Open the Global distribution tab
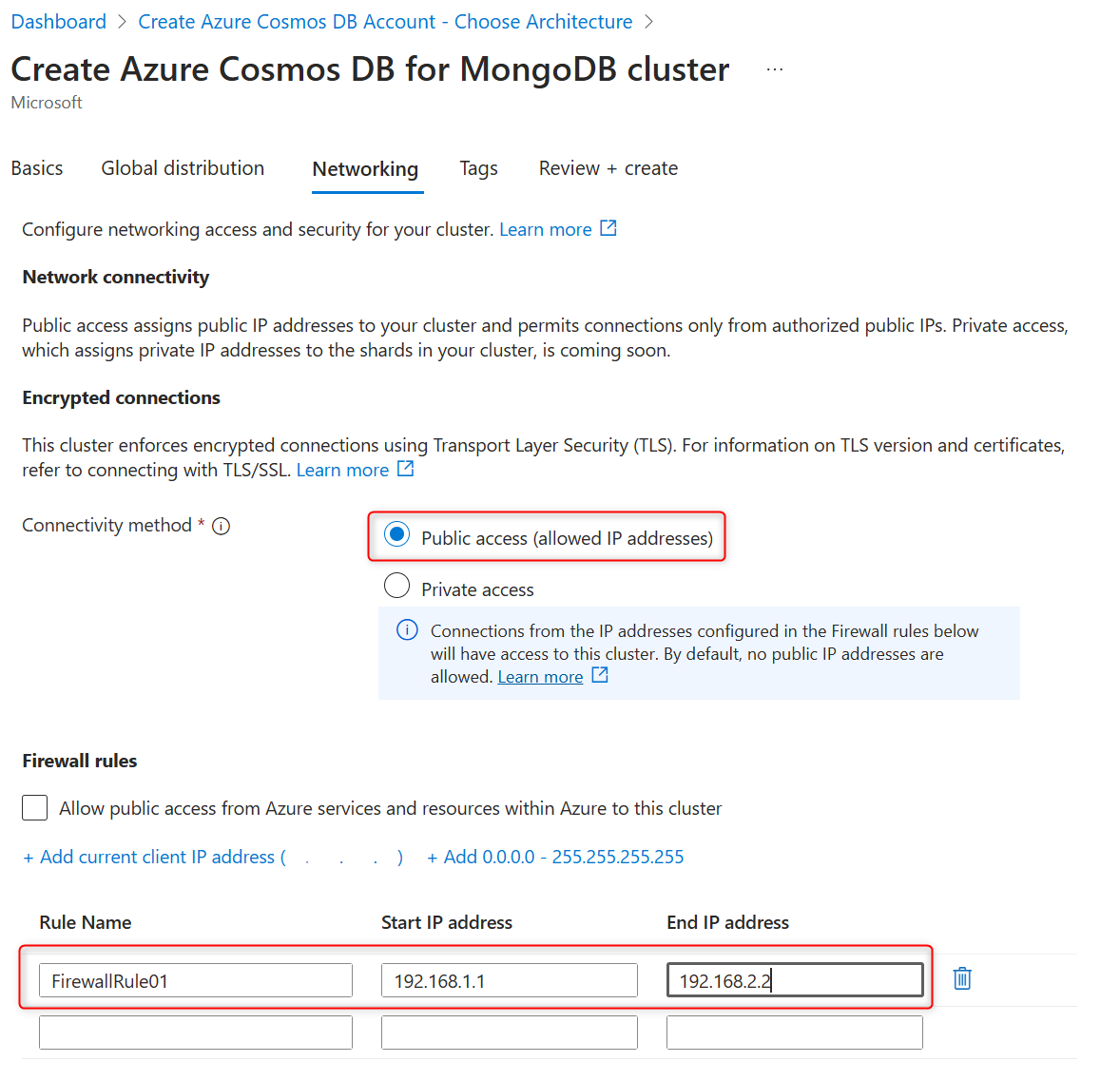Viewport: 1120px width, 1081px height. tap(182, 168)
